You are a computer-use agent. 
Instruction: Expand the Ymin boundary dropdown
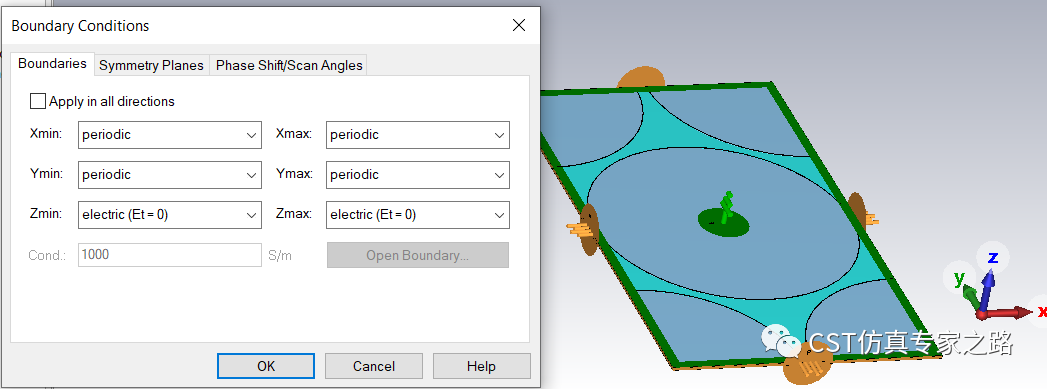coord(170,175)
